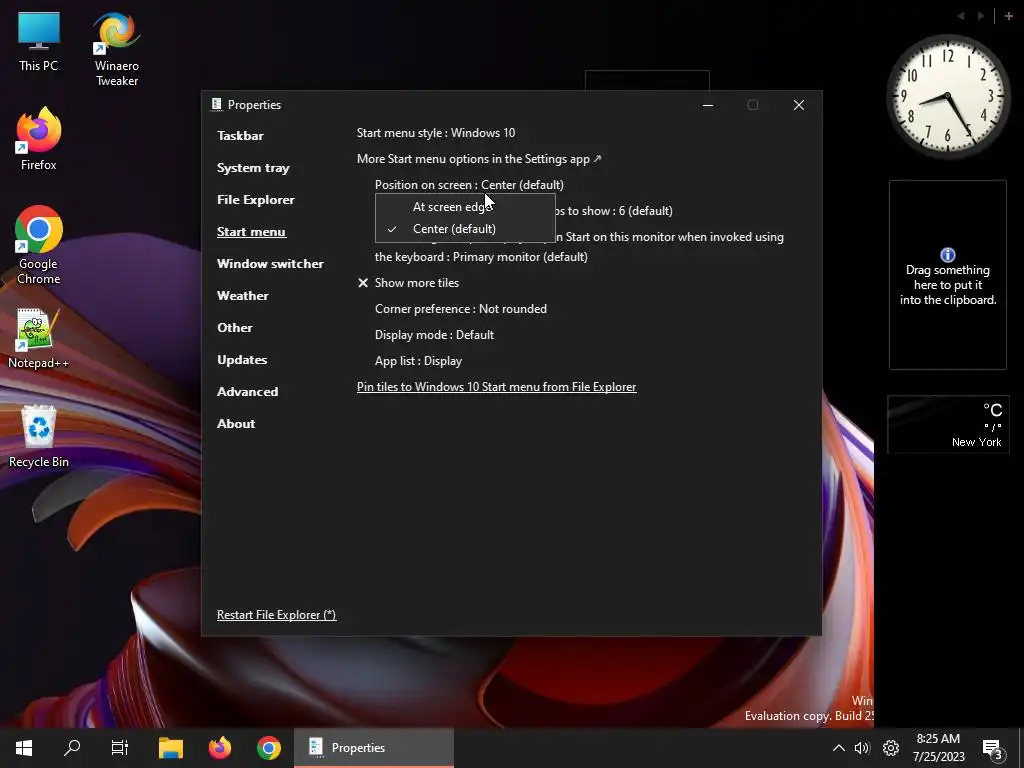Launch Firefox from the desktop

point(39,140)
